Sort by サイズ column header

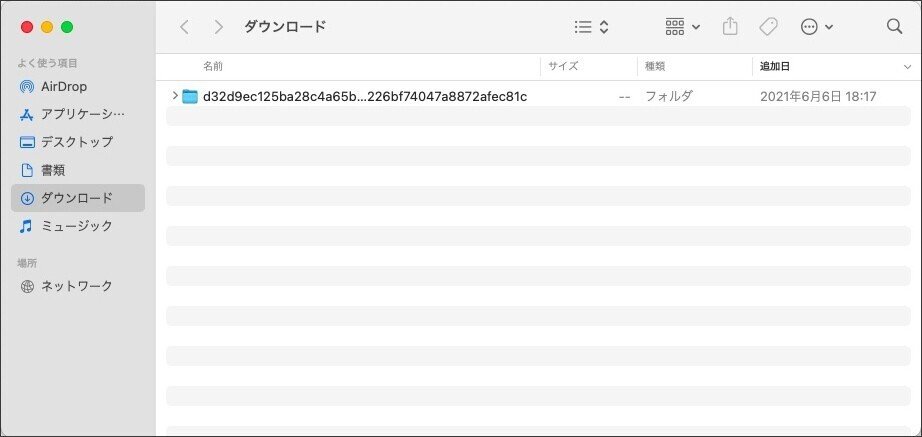tap(563, 66)
